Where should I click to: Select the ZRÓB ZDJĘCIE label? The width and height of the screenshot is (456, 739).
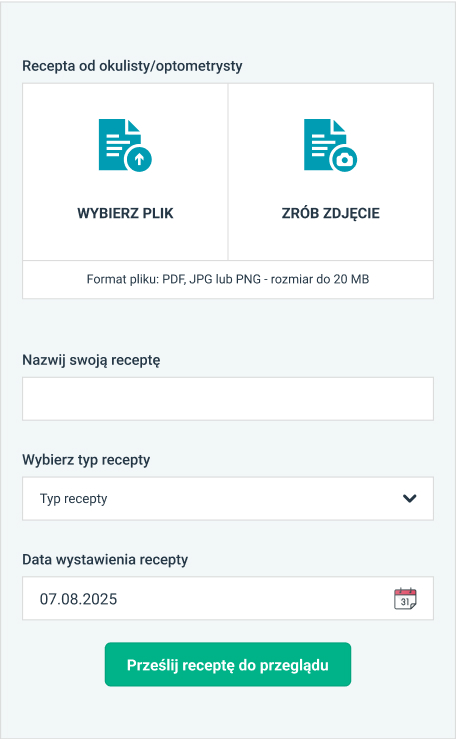pos(331,213)
